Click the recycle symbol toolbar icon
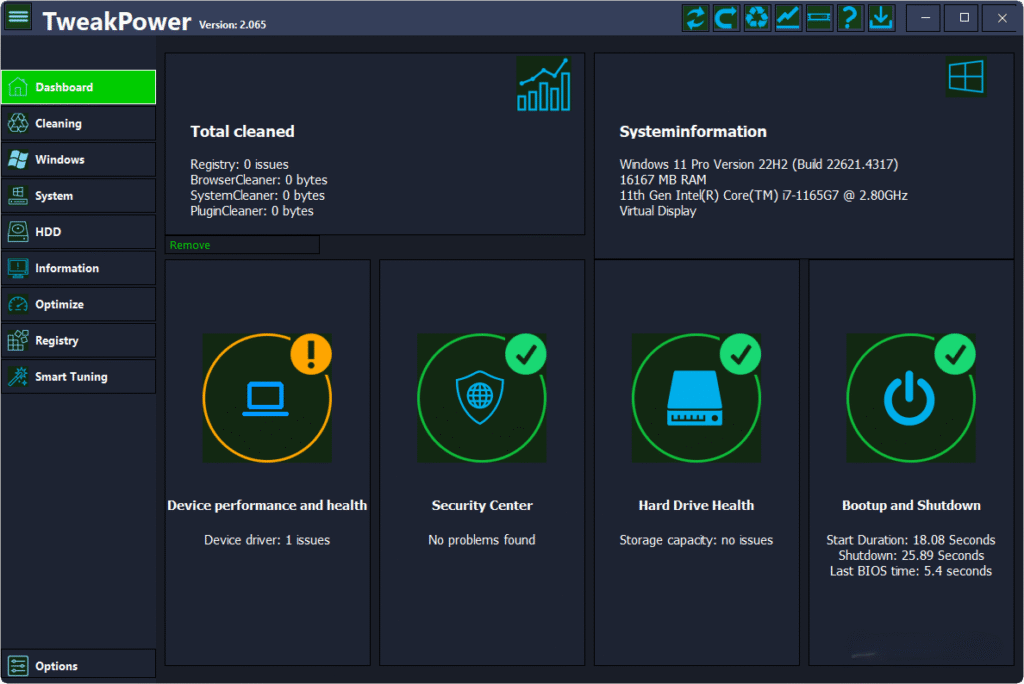 pyautogui.click(x=757, y=18)
